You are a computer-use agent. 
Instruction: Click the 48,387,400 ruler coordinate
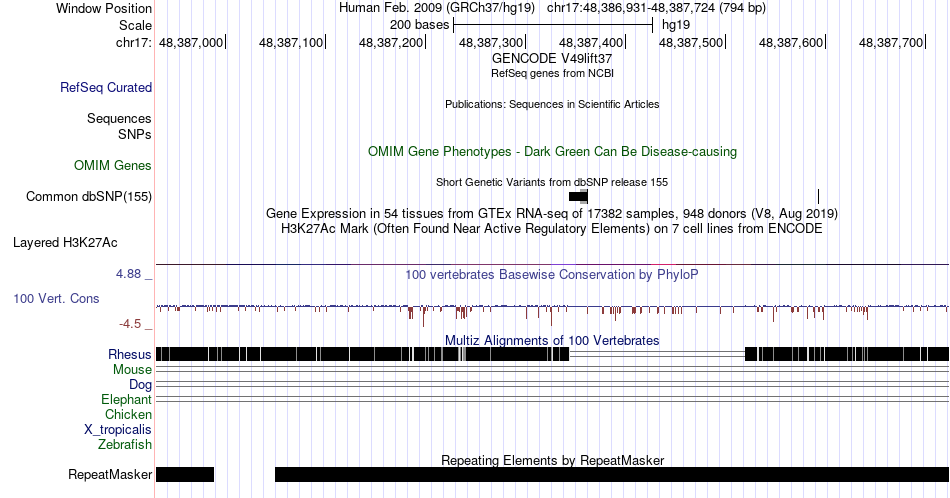pyautogui.click(x=591, y=42)
